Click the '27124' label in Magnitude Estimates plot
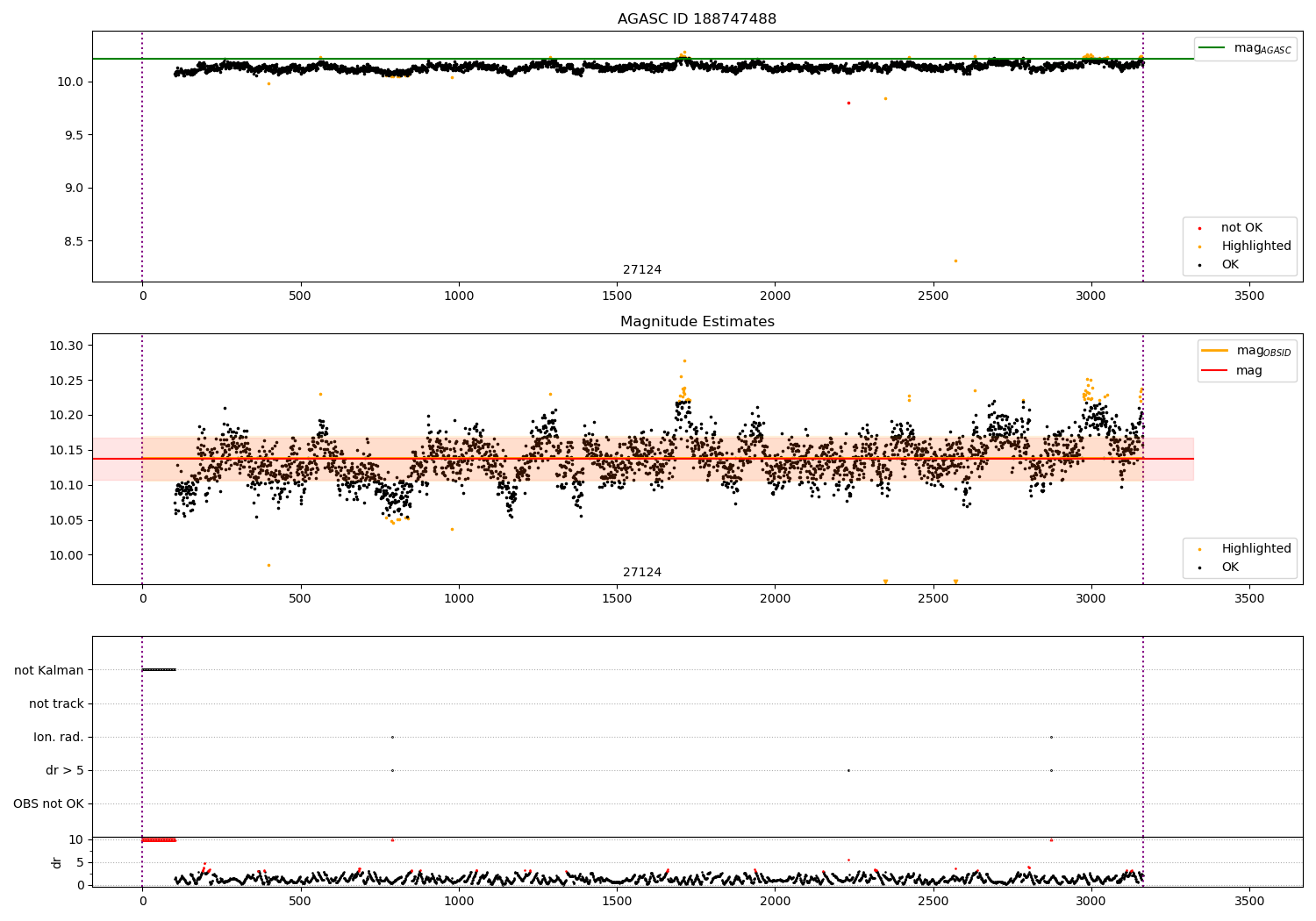The image size is (1316, 921). point(642,573)
